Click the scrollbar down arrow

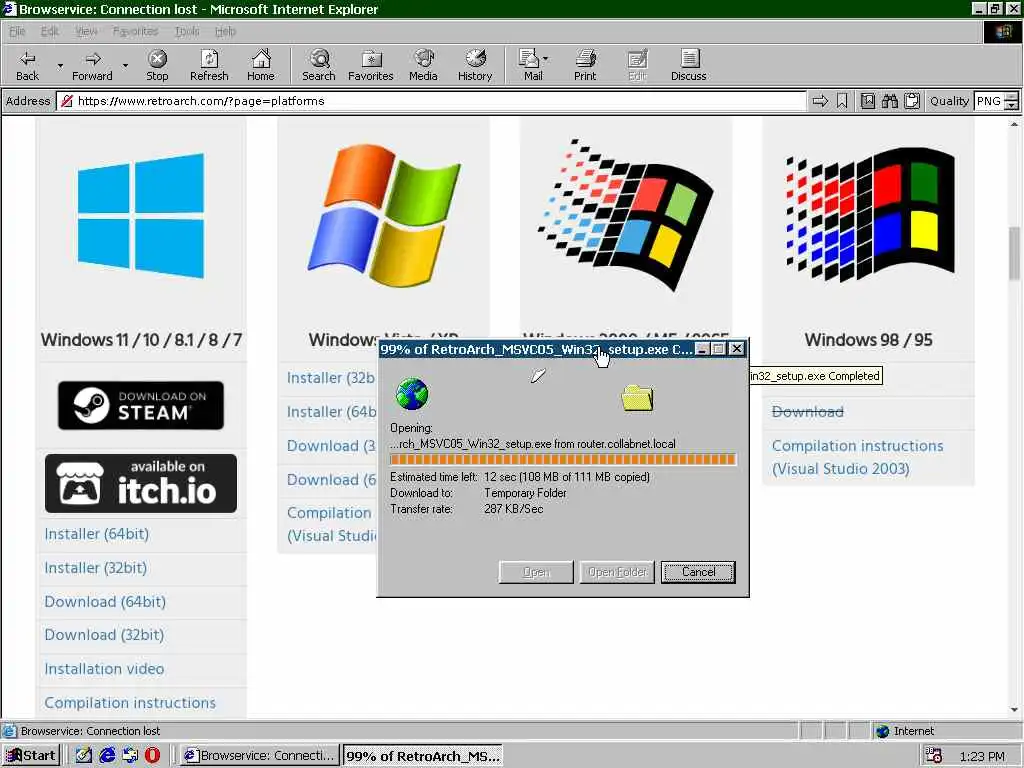(1014, 710)
